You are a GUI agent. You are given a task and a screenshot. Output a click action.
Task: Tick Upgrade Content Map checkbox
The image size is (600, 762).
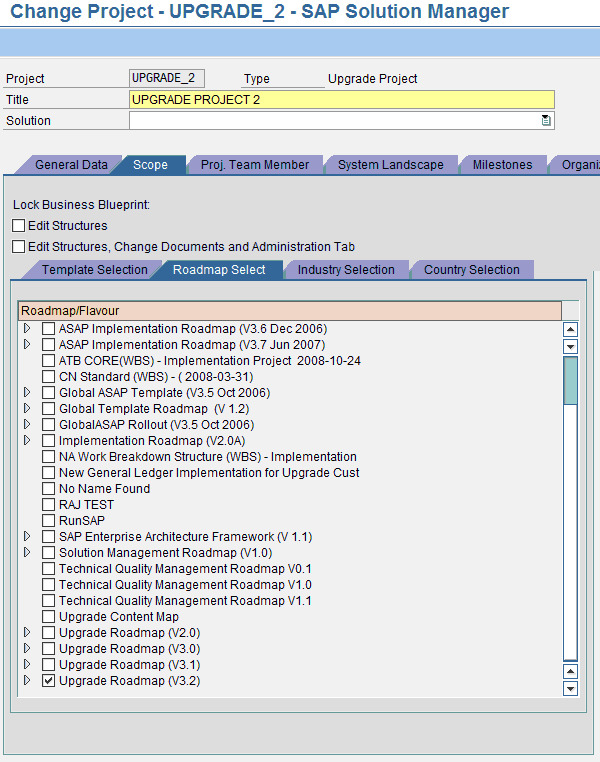(48, 617)
